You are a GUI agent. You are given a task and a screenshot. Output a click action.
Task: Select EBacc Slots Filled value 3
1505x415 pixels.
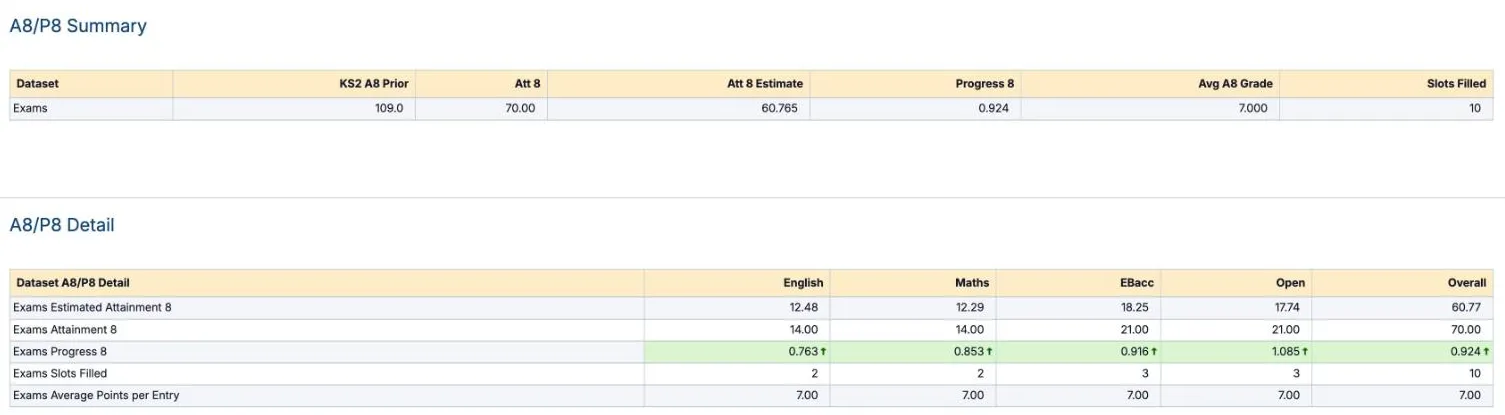(x=1145, y=374)
